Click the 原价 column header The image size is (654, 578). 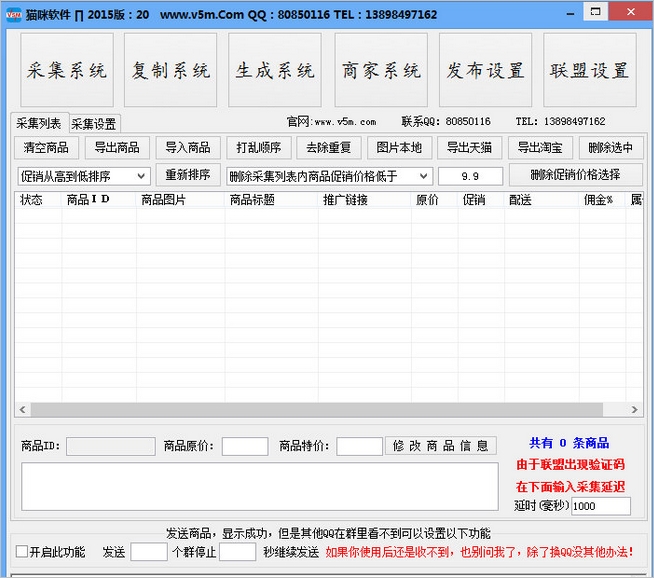click(434, 200)
